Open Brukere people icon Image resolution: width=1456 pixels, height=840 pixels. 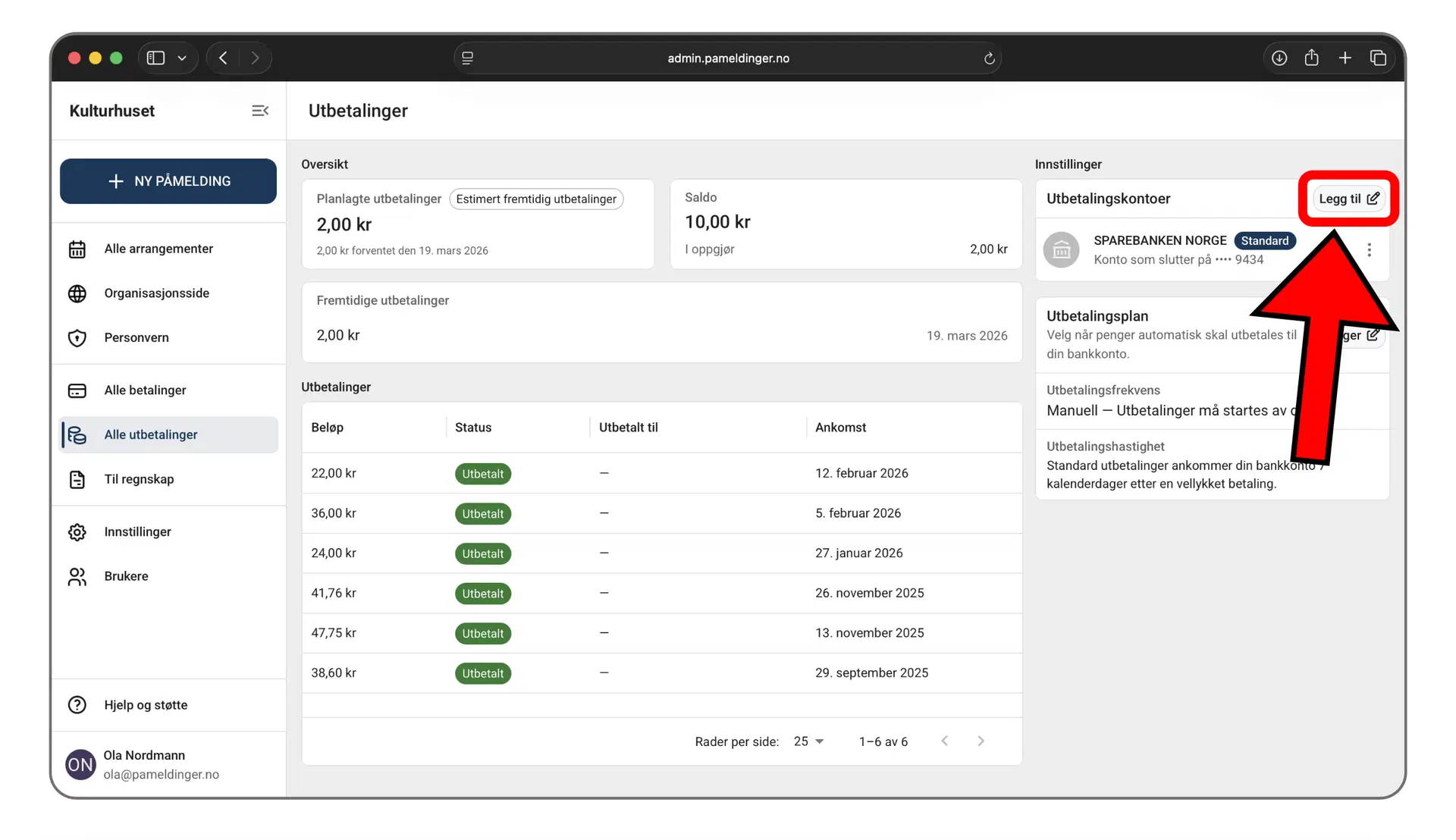(77, 577)
